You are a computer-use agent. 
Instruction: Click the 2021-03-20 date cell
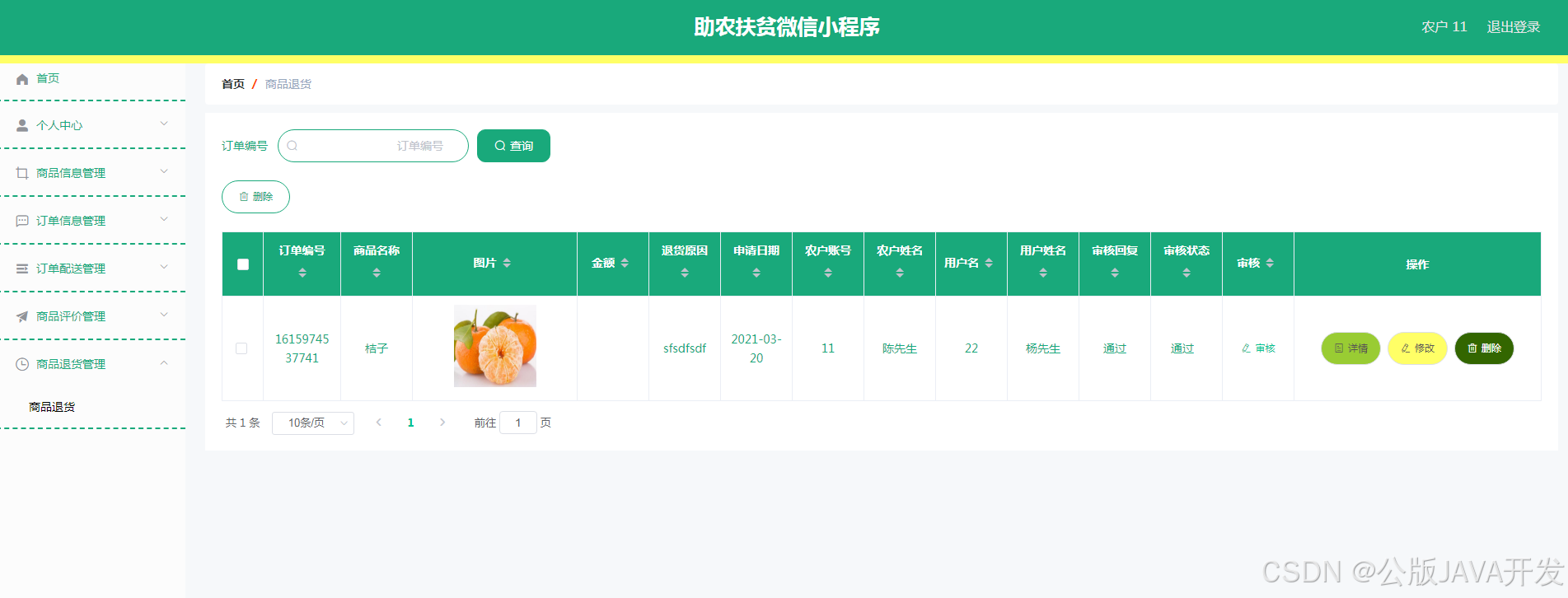pos(756,348)
